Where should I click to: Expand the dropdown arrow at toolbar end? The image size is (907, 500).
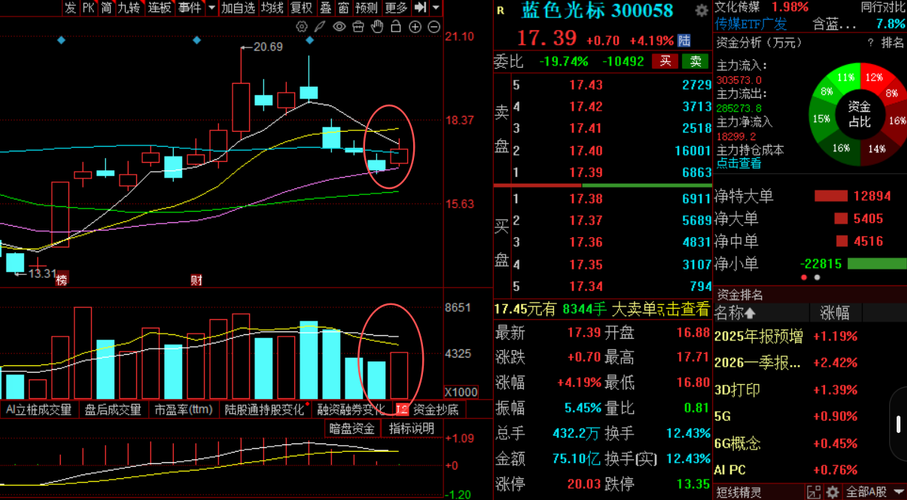point(436,8)
